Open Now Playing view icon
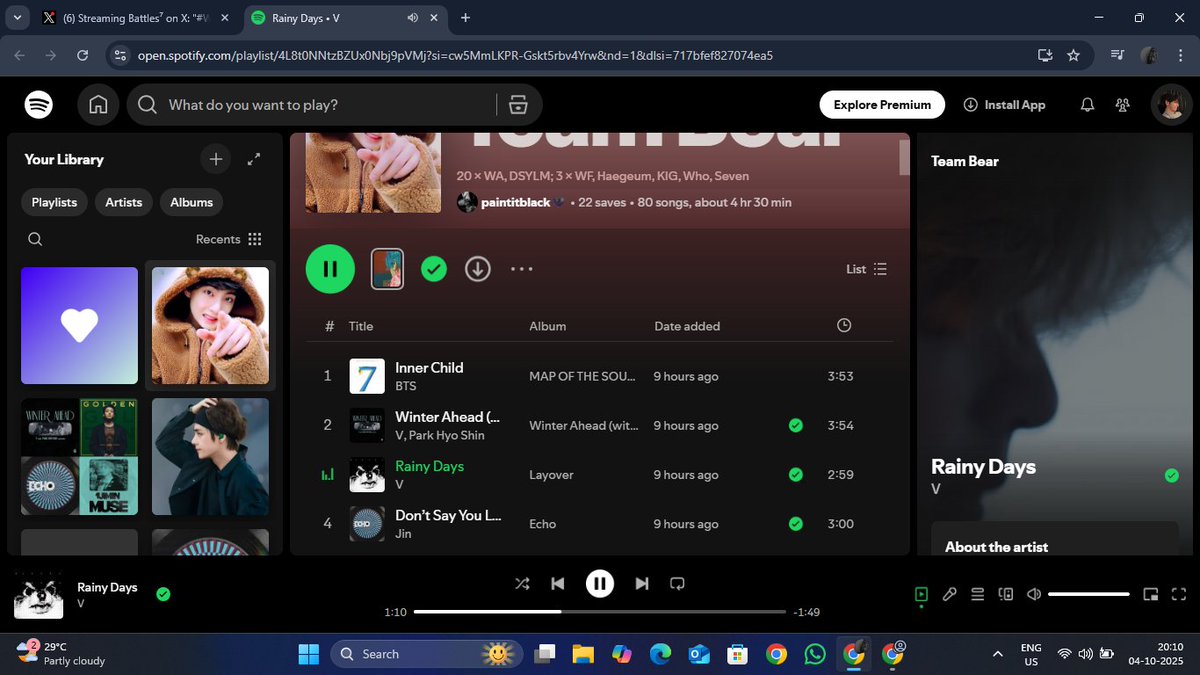The height and width of the screenshot is (675, 1200). pos(921,594)
